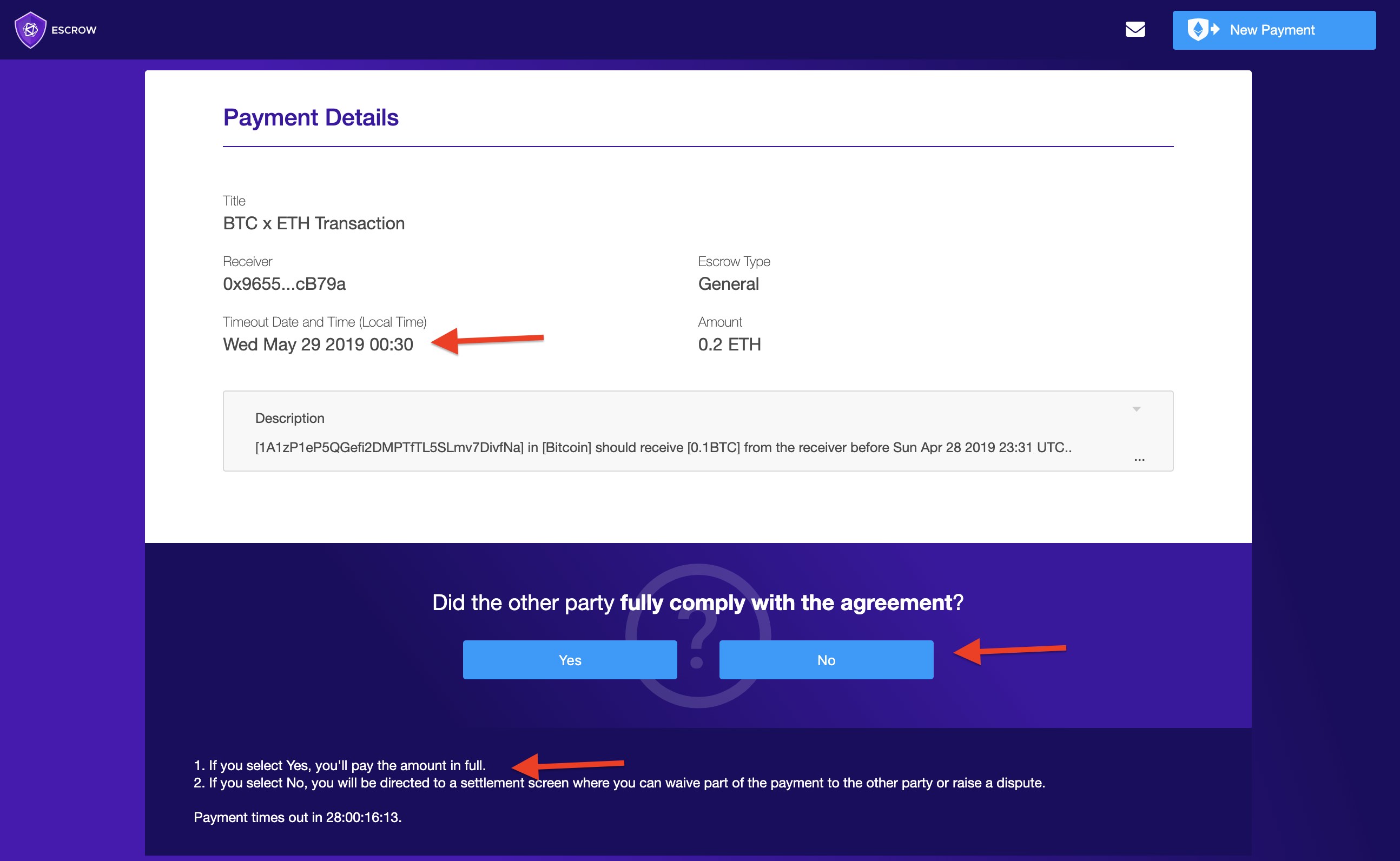Click the Payment times out countdown text
Screen dimensions: 1400x861
pyautogui.click(x=298, y=817)
